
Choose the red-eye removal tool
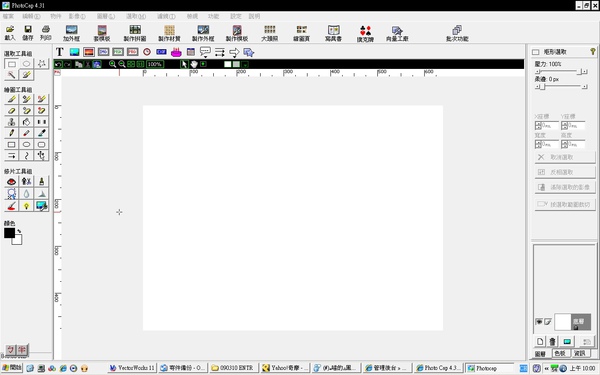click(x=11, y=181)
